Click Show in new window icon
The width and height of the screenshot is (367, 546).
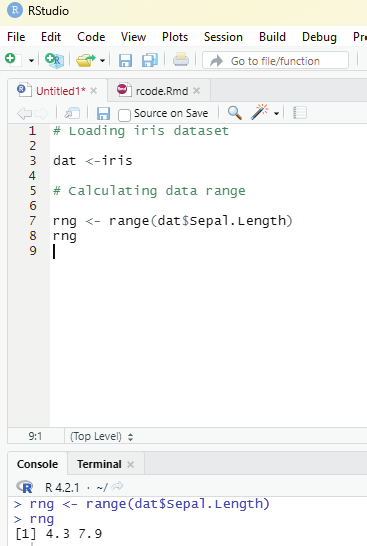[x=72, y=113]
